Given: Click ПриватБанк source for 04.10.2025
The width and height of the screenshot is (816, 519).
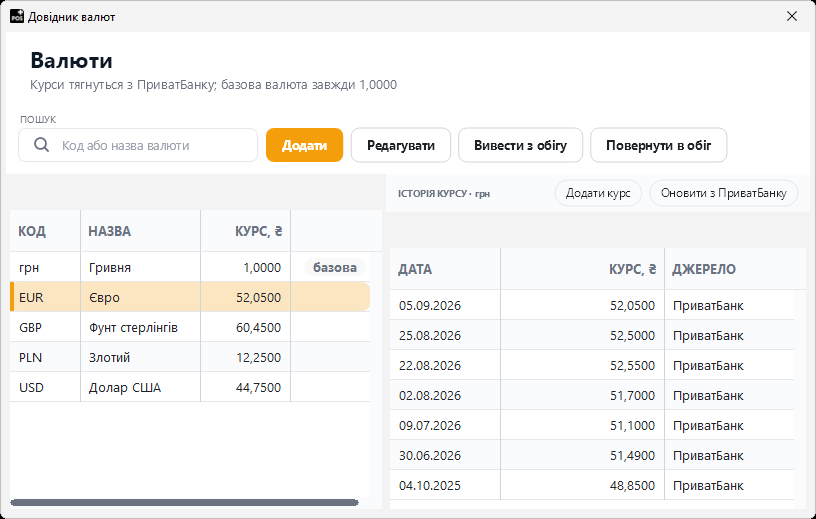Looking at the screenshot, I should [x=708, y=485].
